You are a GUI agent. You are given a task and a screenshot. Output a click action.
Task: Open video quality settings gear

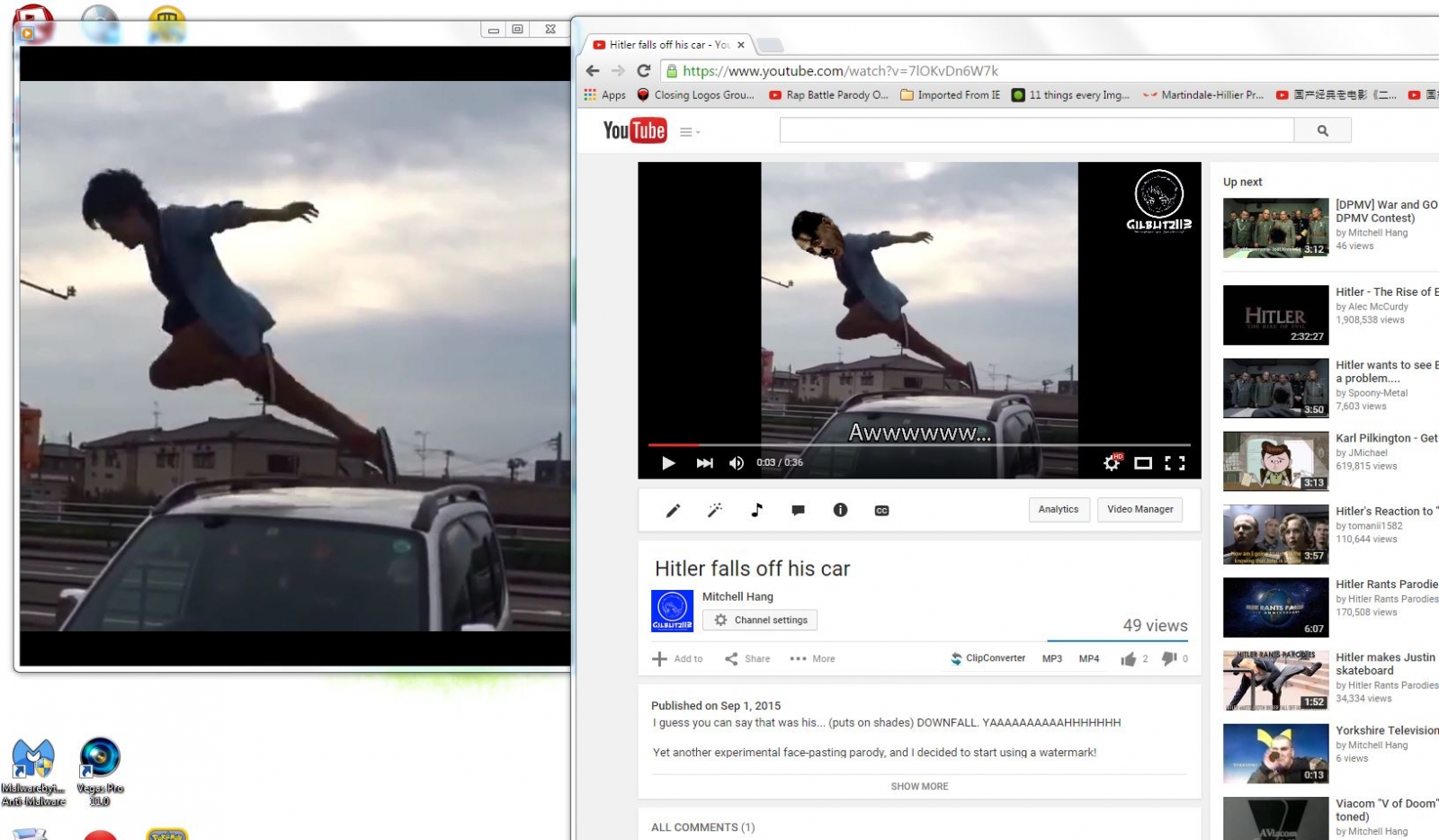(x=1112, y=463)
